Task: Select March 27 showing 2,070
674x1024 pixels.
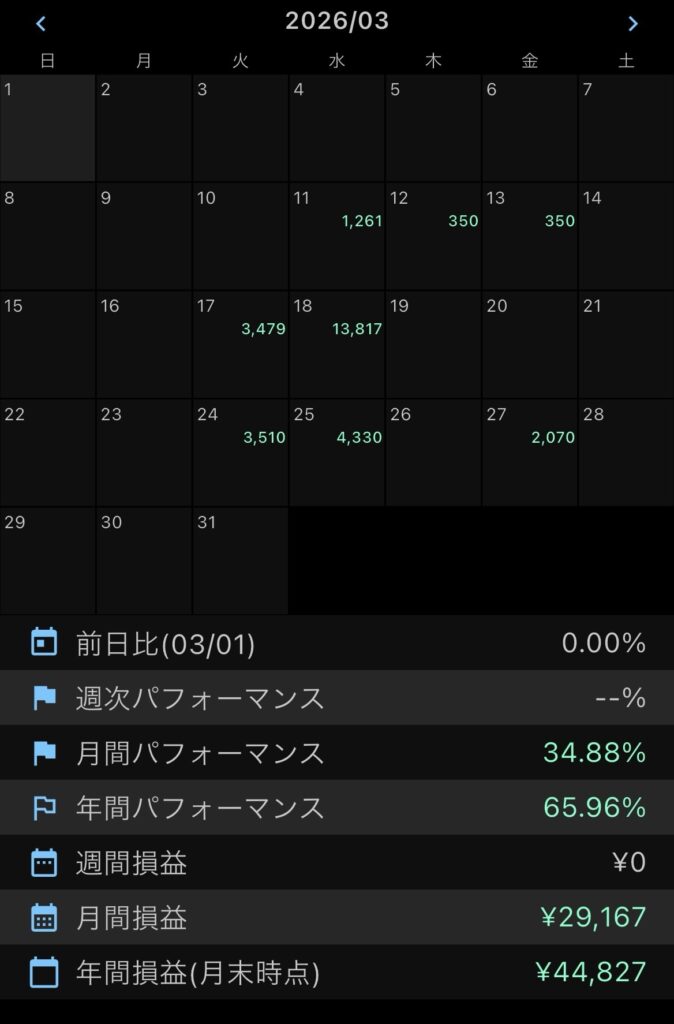Action: 529,452
